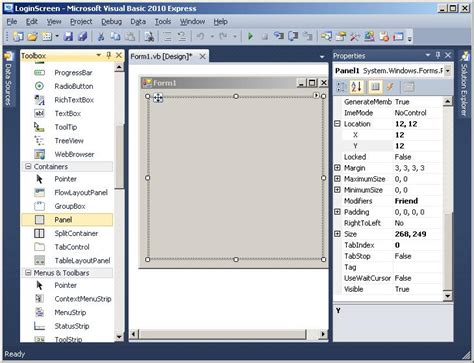The width and height of the screenshot is (474, 363).
Task: Click the Panel1 move handle icon
Action: pyautogui.click(x=158, y=98)
